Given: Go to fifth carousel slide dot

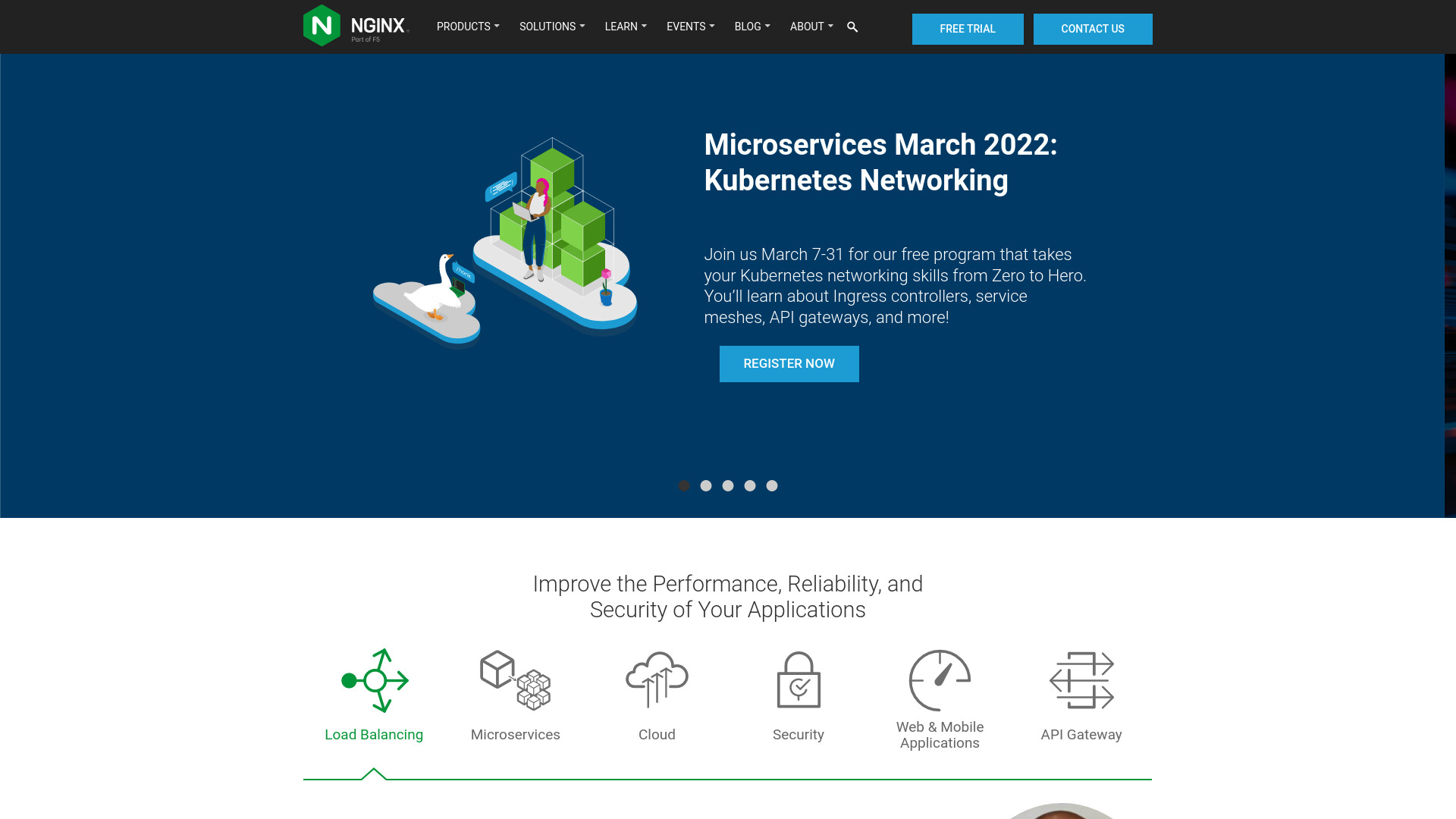Looking at the screenshot, I should click(x=772, y=485).
